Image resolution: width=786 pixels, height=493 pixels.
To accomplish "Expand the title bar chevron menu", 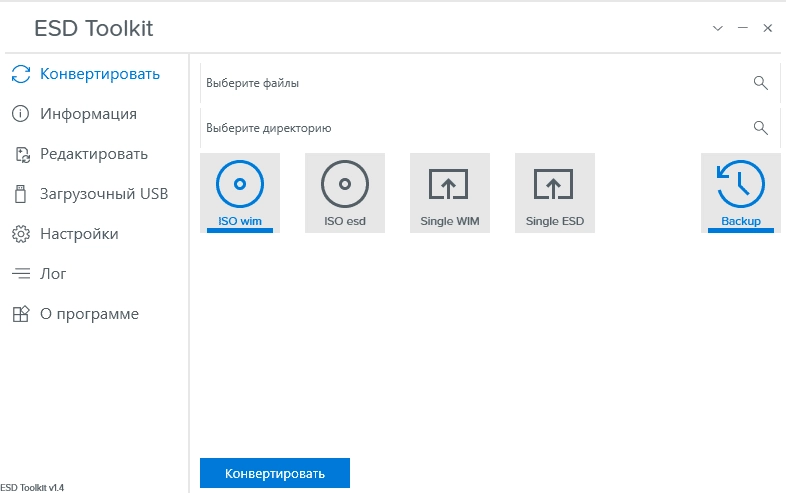I will pyautogui.click(x=718, y=29).
